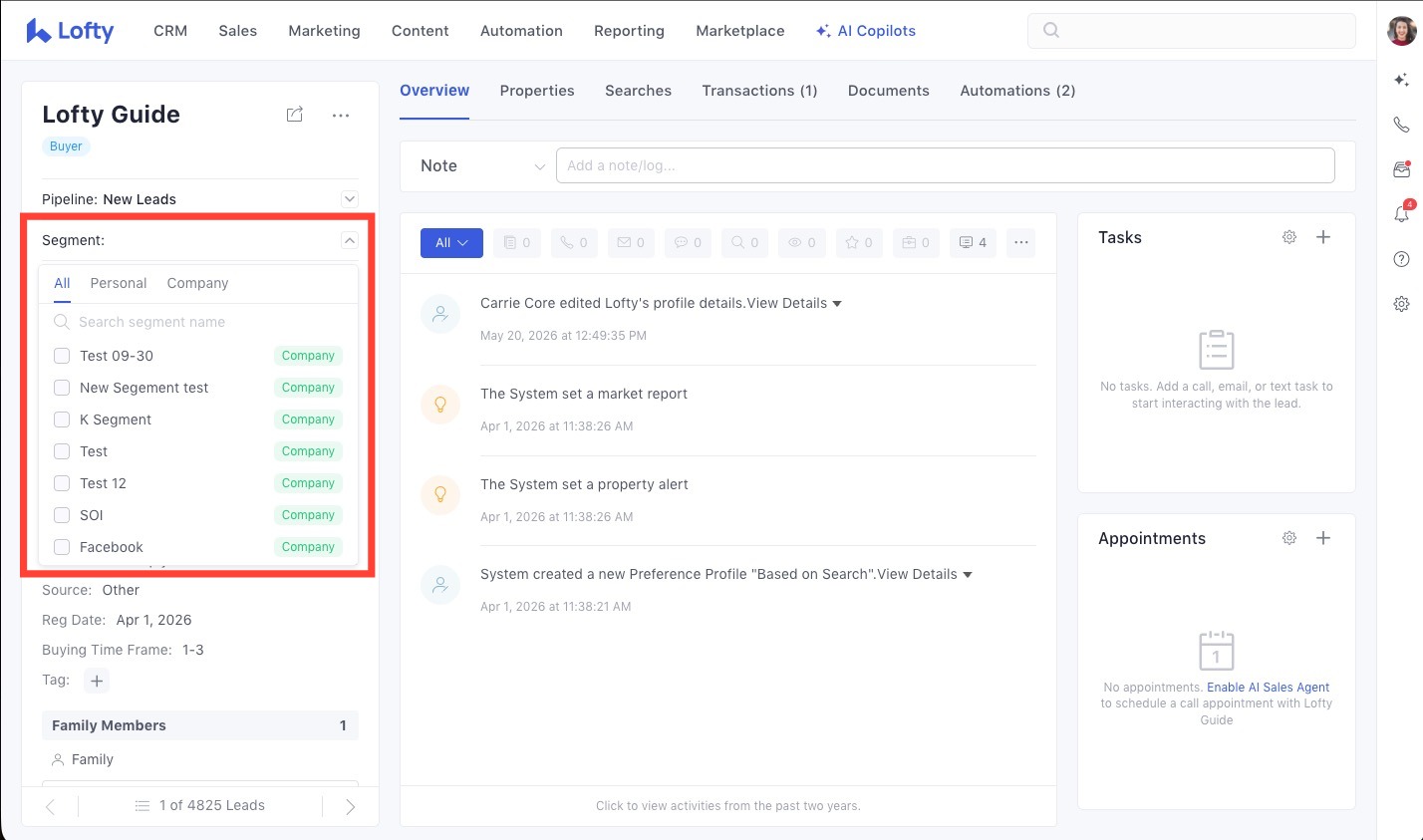Screen dimensions: 1423x840
Task: Filter activities by system logs icon
Action: (973, 242)
